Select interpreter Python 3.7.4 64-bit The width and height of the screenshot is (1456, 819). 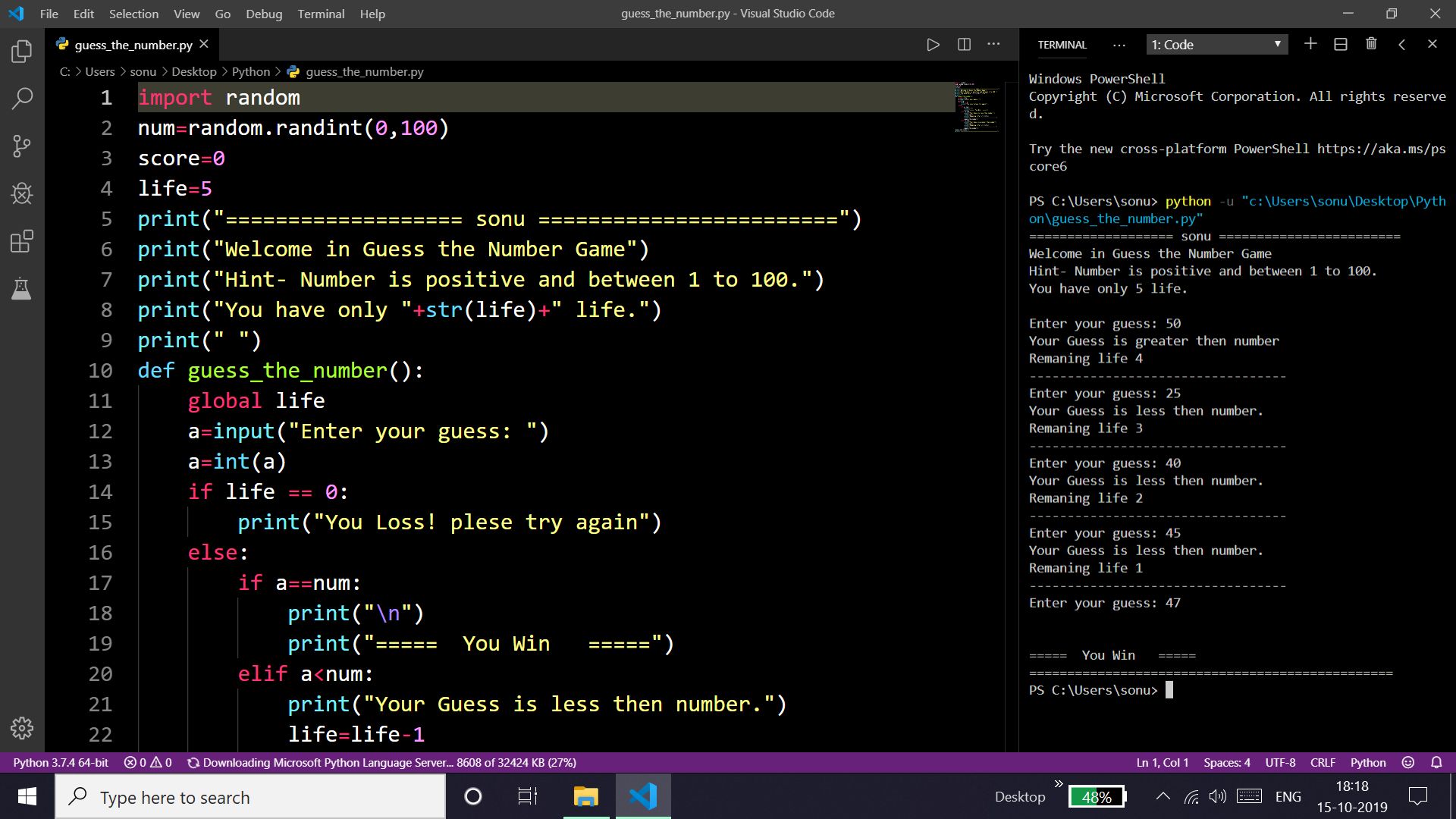tap(61, 762)
